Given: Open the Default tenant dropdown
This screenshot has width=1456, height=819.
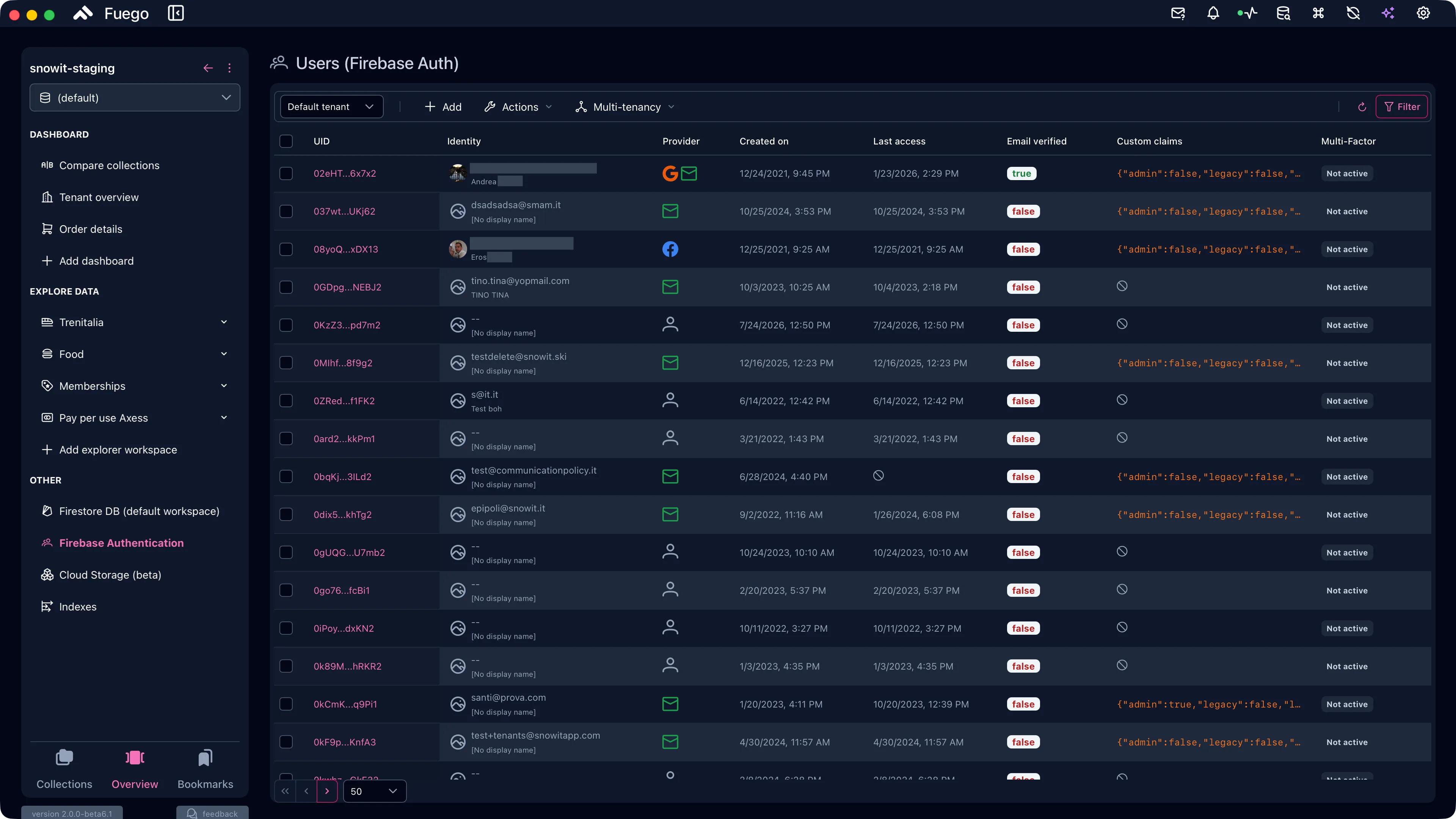Looking at the screenshot, I should coord(332,107).
